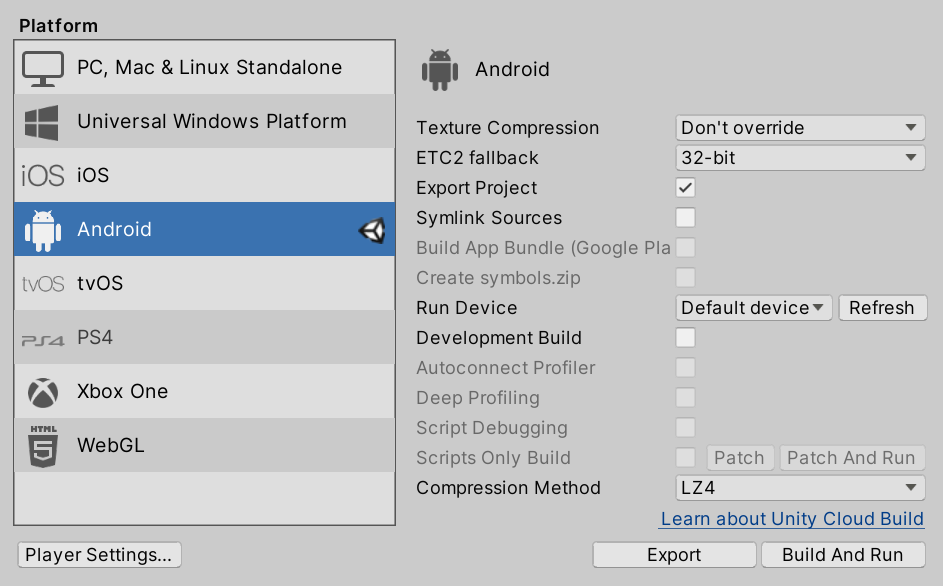Open the Compression Method dropdown

pyautogui.click(x=800, y=488)
